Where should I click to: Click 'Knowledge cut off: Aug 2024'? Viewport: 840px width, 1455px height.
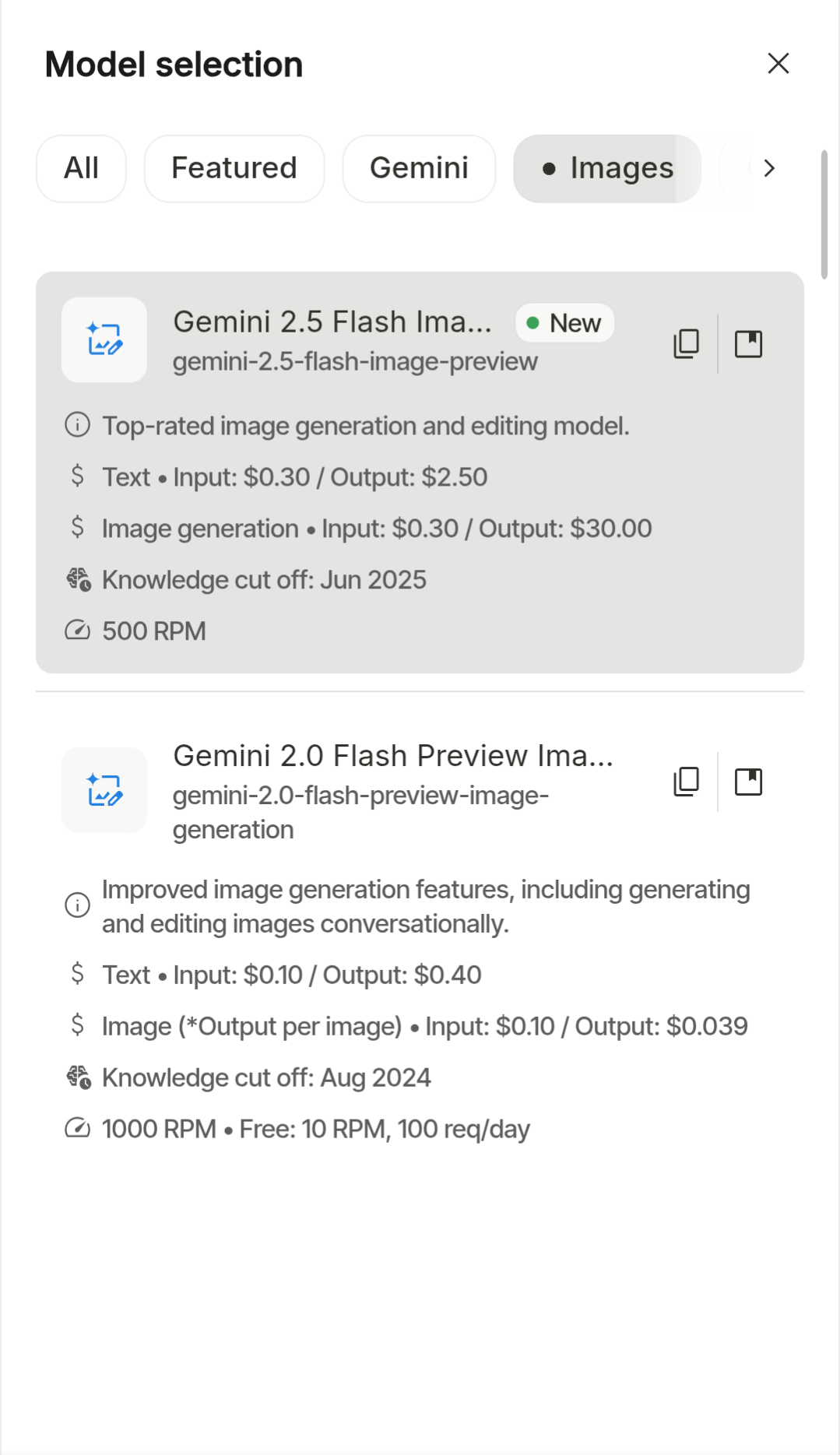coord(266,1077)
